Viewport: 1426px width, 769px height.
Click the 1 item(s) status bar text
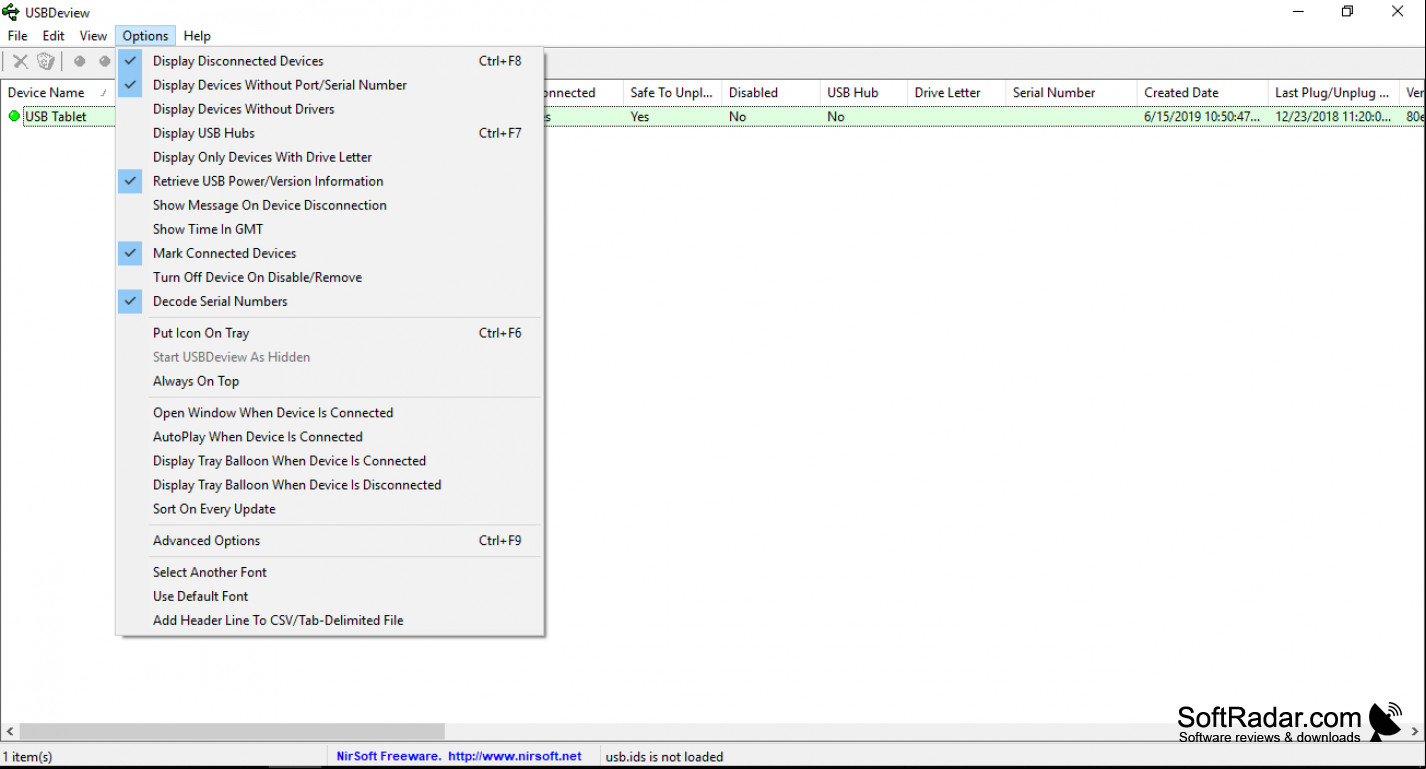(28, 757)
